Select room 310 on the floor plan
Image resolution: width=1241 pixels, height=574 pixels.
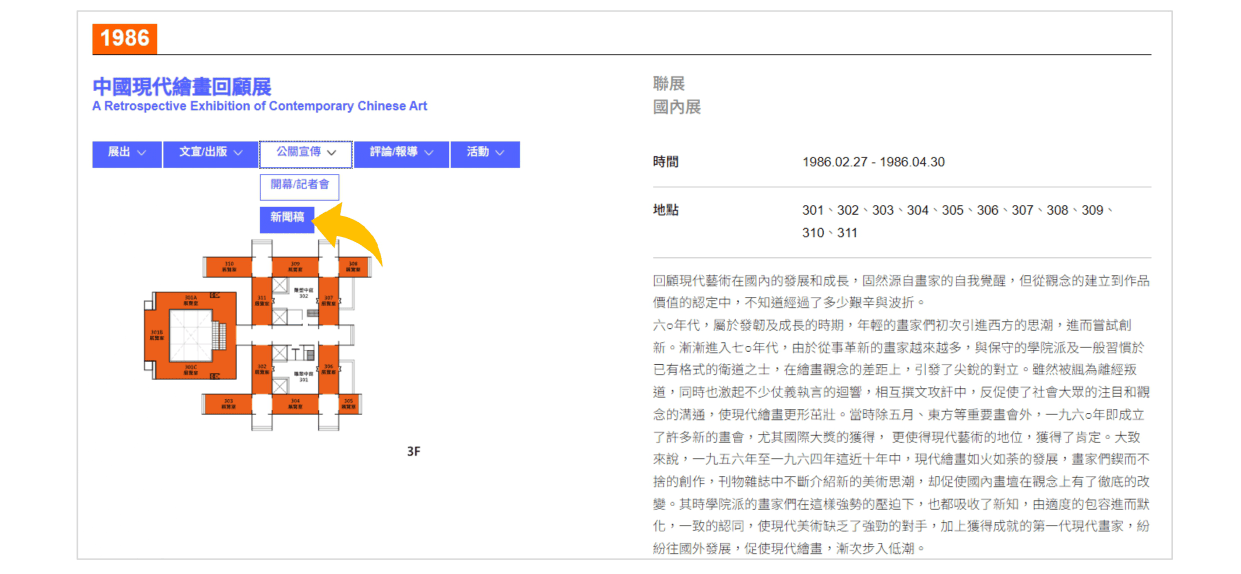[x=229, y=266]
